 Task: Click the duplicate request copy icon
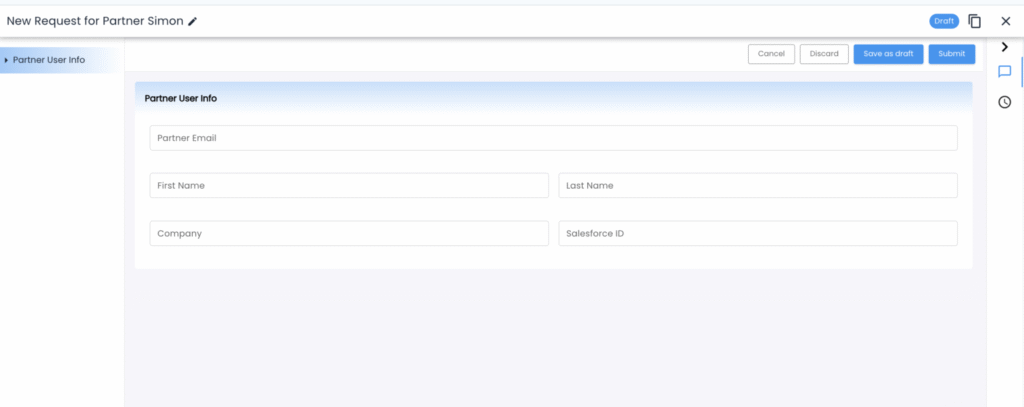[x=974, y=22]
